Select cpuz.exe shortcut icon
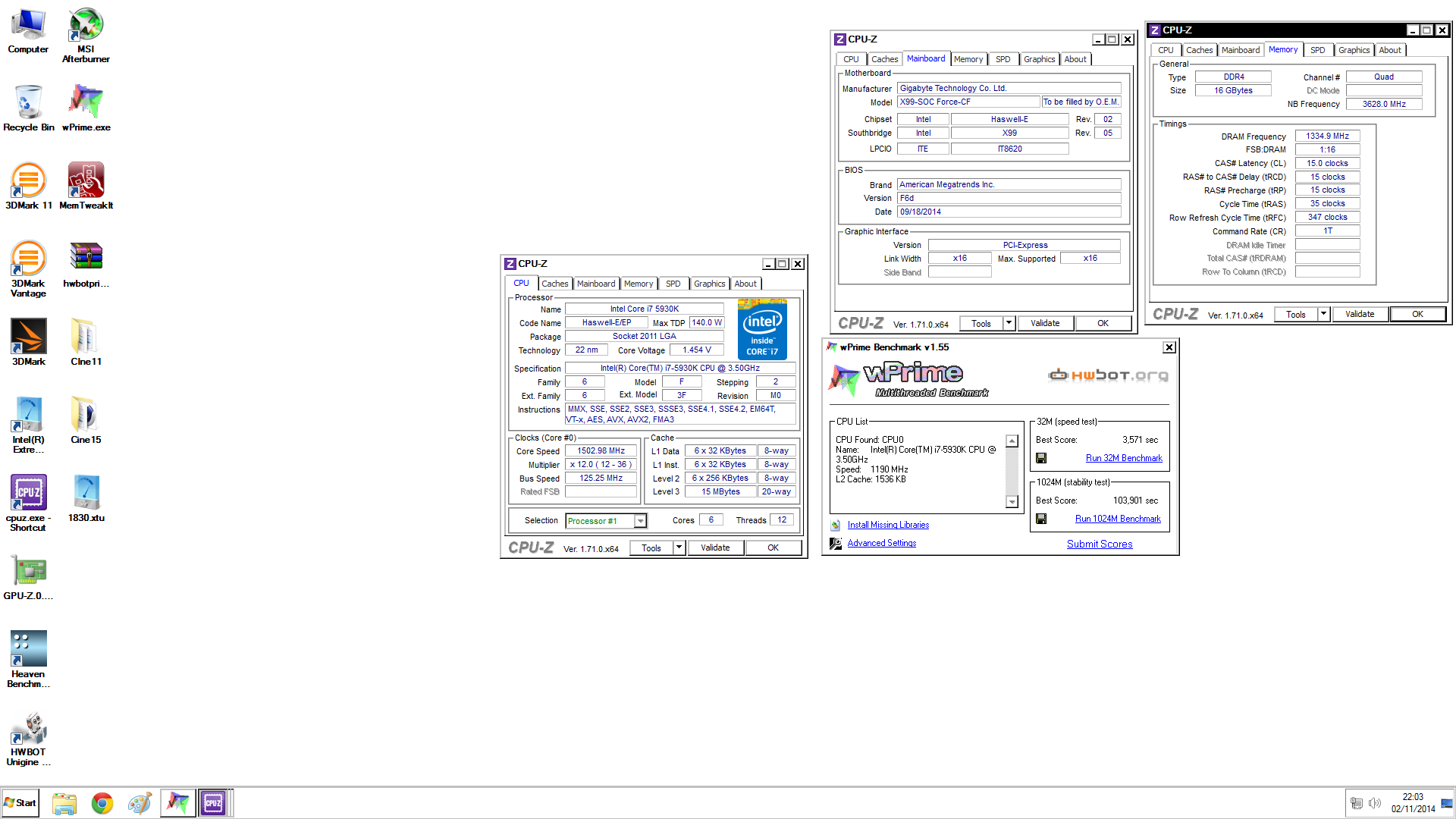 coord(28,503)
